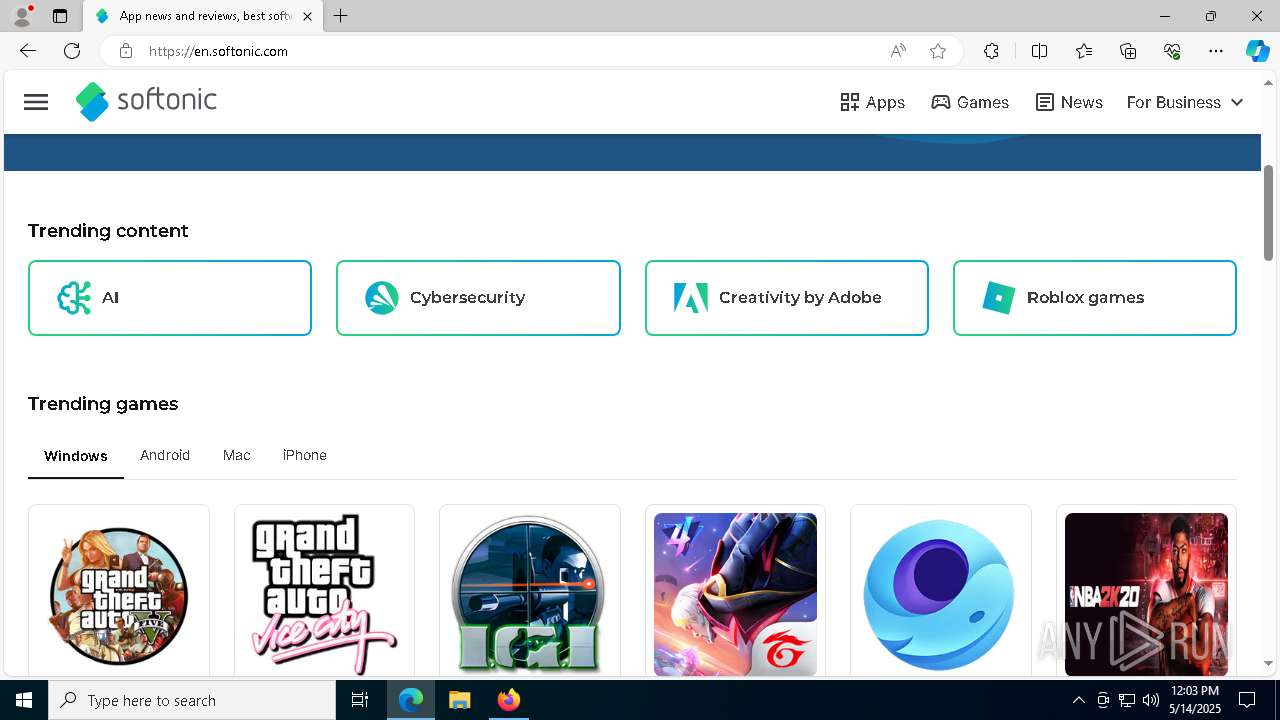Screen dimensions: 1280x720
Task: Open the Softonic hamburger menu
Action: click(x=36, y=102)
